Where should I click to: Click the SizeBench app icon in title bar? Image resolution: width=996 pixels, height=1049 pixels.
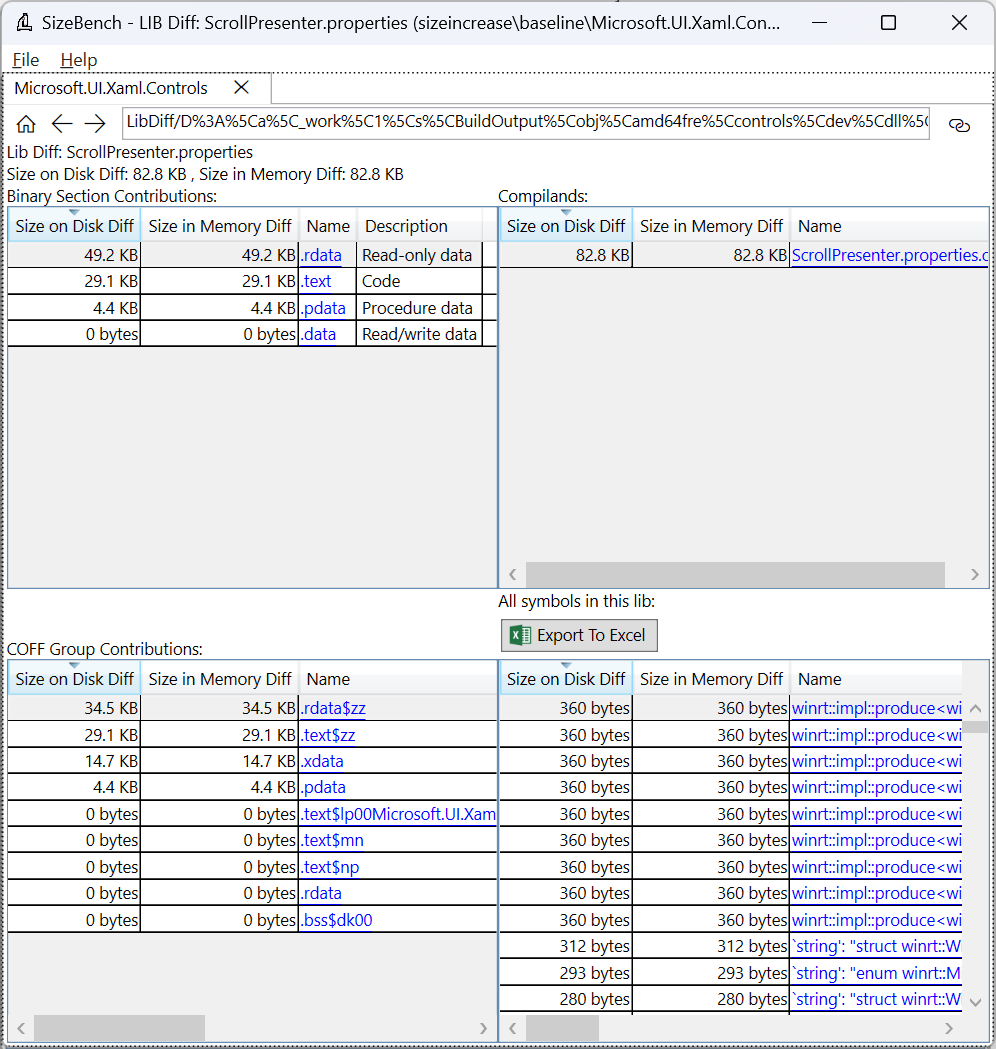click(25, 23)
